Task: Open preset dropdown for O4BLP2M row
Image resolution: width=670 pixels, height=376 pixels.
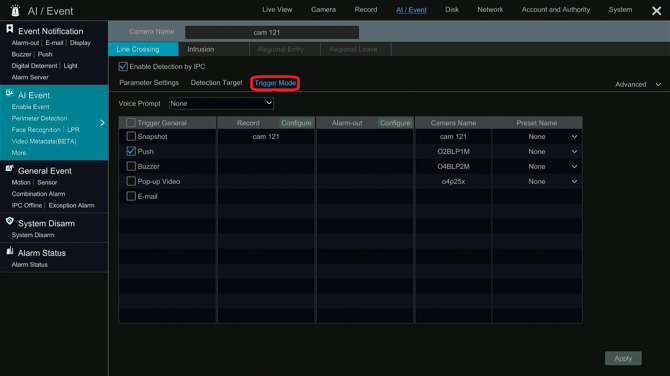Action: (574, 167)
